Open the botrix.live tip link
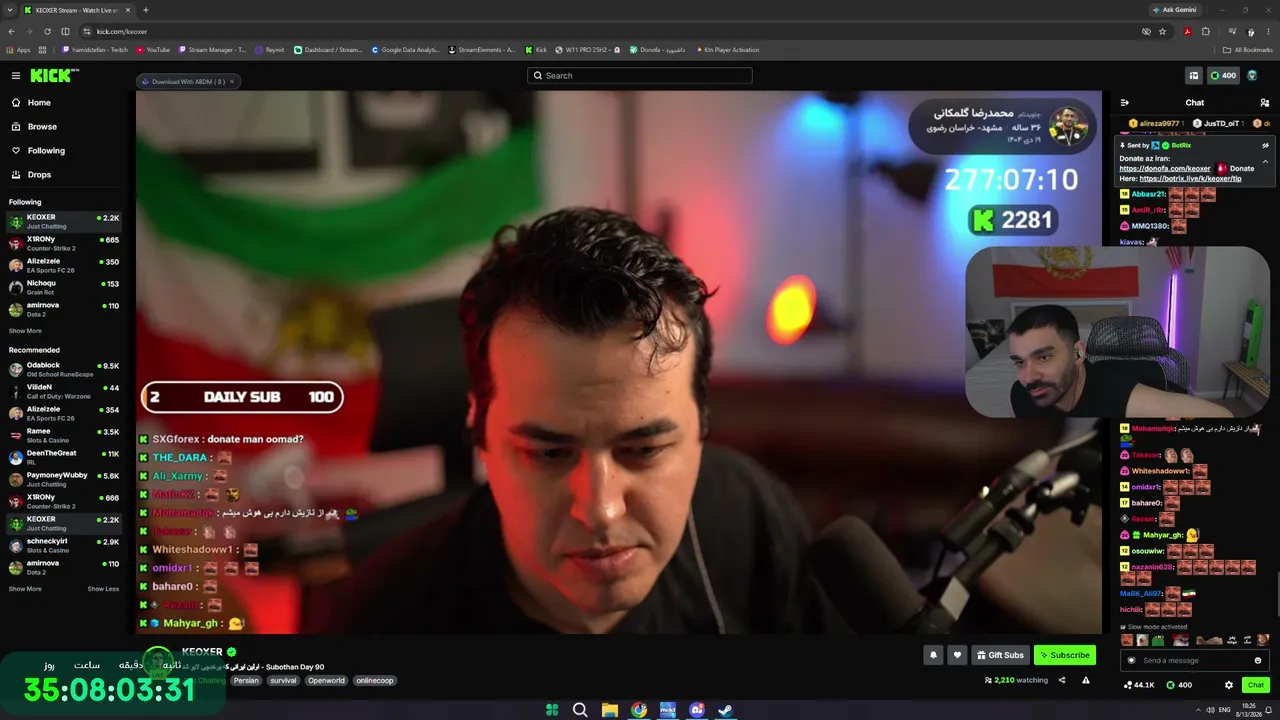1280x720 pixels. coord(1191,179)
